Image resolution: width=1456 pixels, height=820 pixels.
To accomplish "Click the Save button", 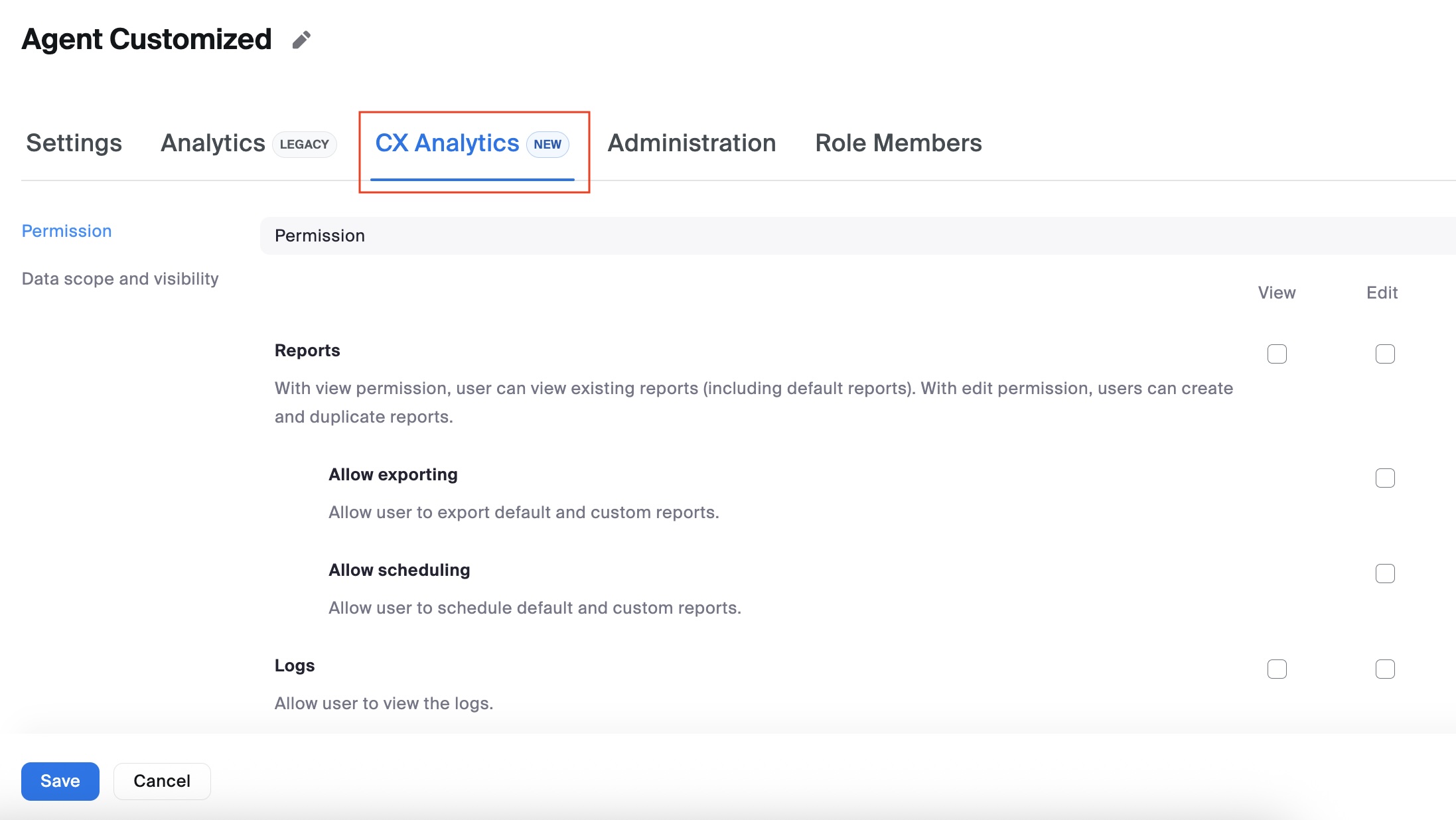I will tap(60, 781).
